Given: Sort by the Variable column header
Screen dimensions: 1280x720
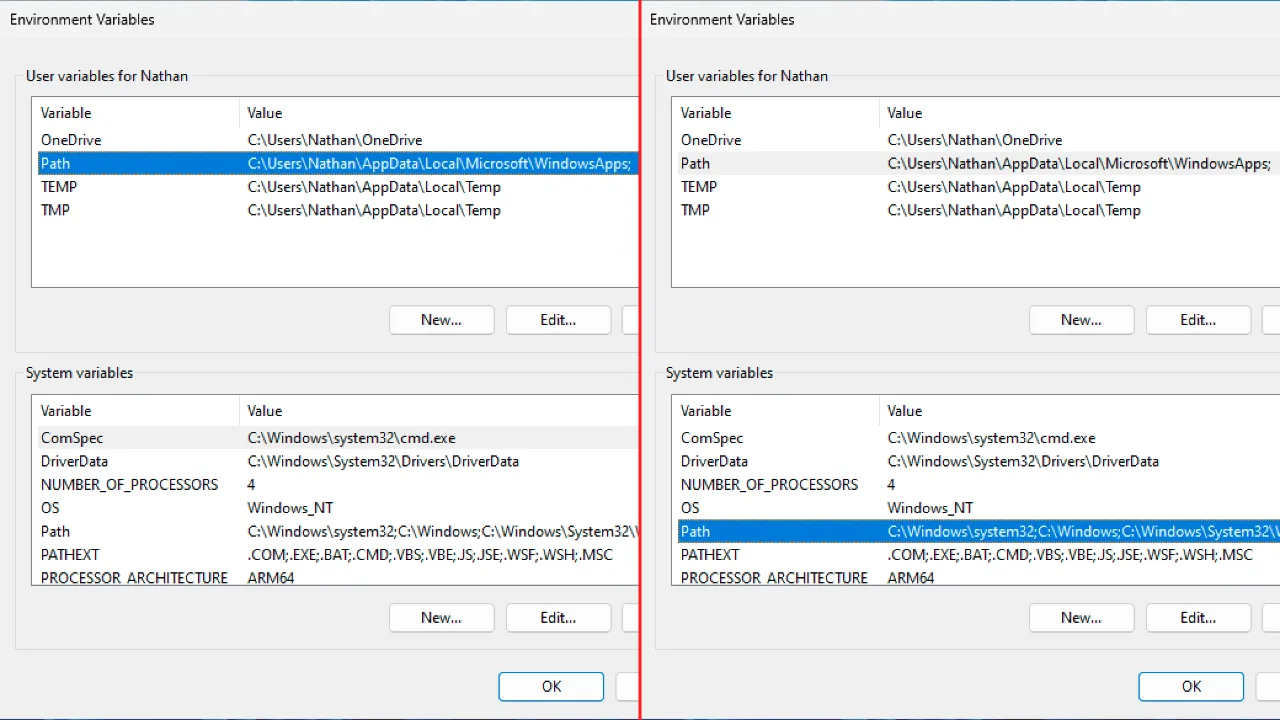Looking at the screenshot, I should [x=66, y=112].
